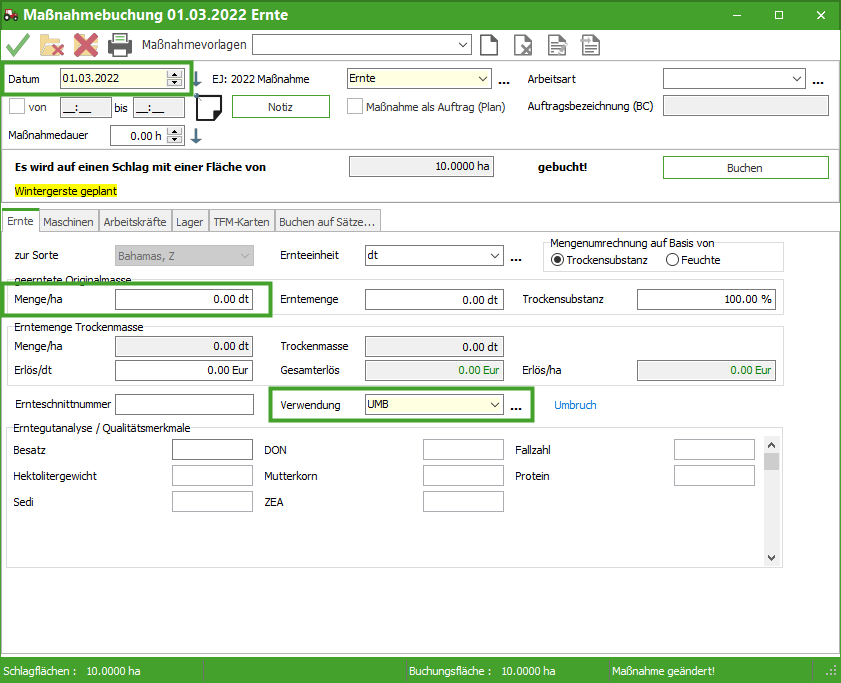Viewport: 841px width, 683px height.
Task: Switch to the Maschinen tab
Action: [x=69, y=222]
